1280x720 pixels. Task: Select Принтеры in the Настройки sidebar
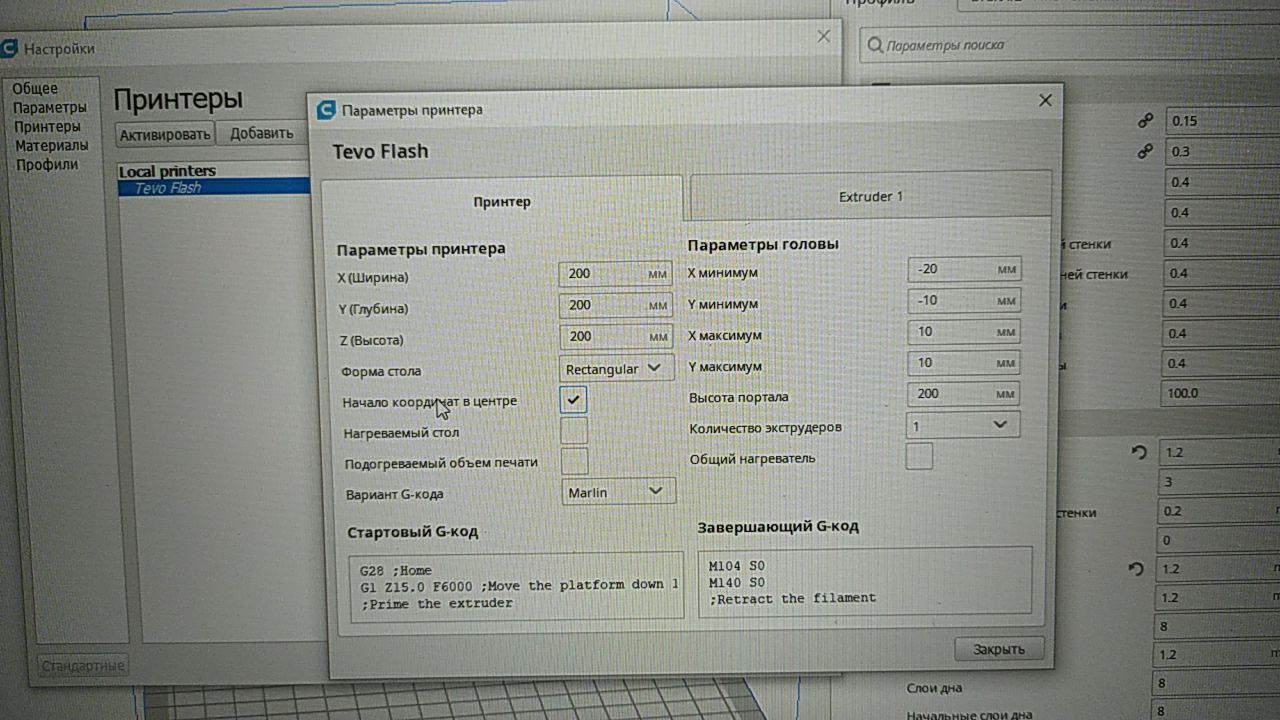pos(47,127)
